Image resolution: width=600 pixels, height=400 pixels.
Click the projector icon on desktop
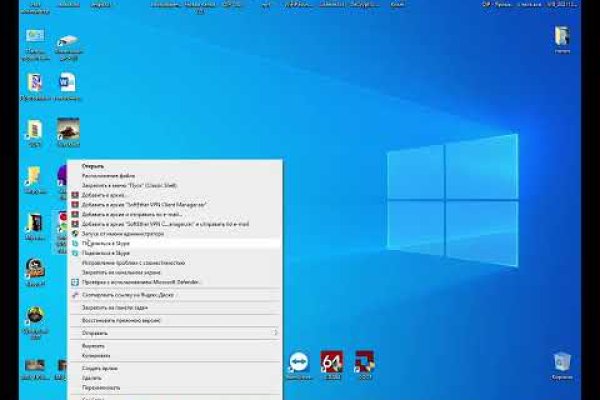tap(68, 42)
